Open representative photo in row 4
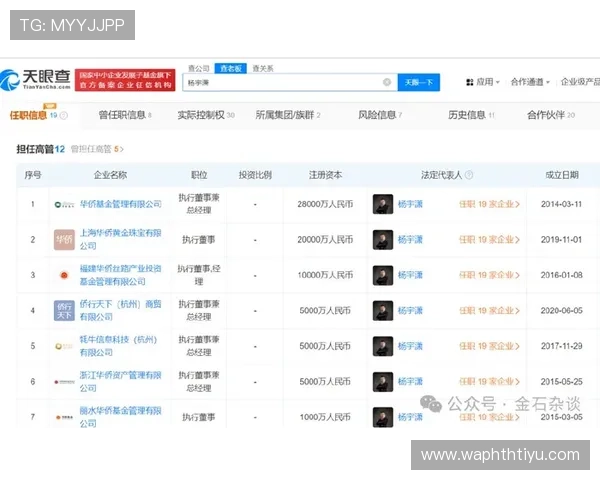The height and width of the screenshot is (480, 600). click(x=383, y=310)
